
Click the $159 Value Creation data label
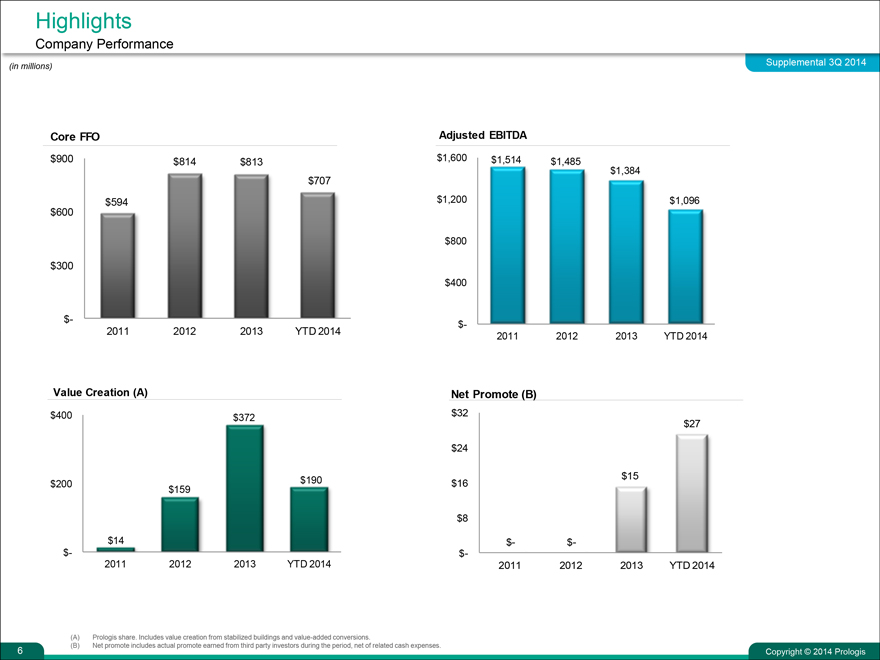tap(180, 488)
